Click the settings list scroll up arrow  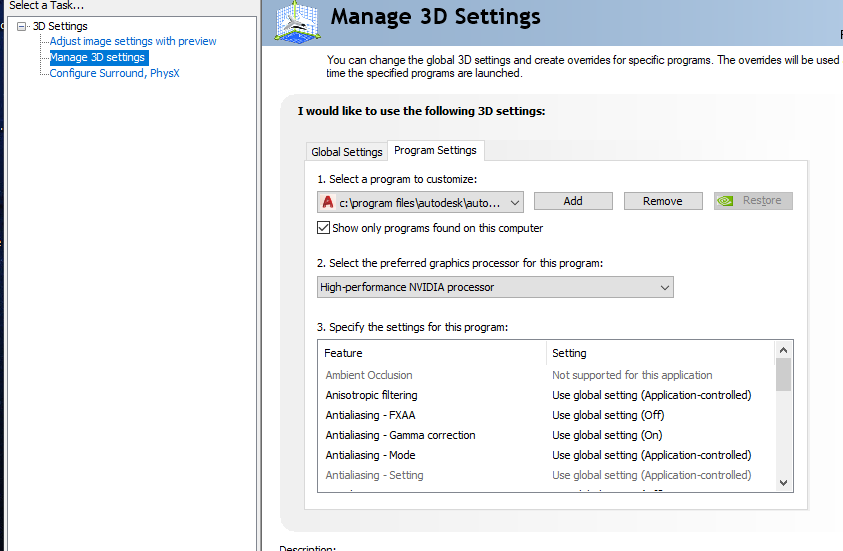(x=783, y=350)
